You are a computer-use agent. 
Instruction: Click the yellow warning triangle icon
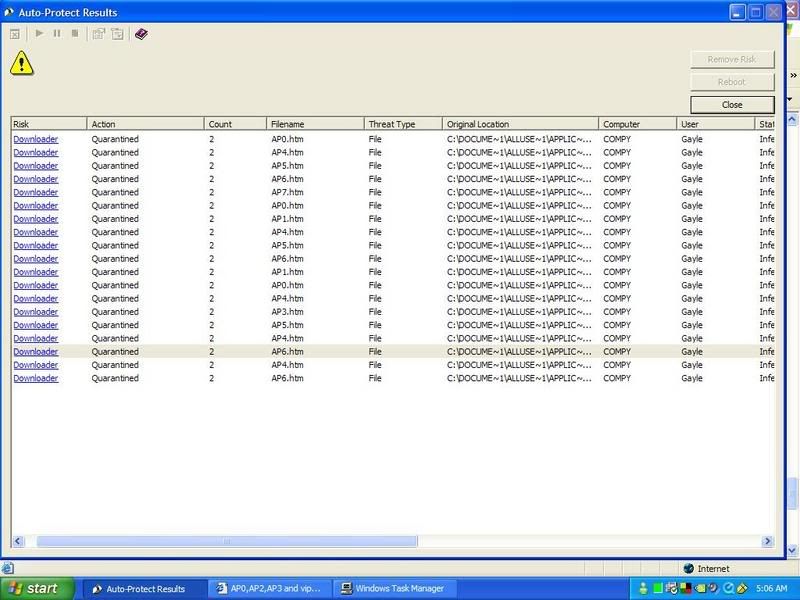click(x=22, y=63)
